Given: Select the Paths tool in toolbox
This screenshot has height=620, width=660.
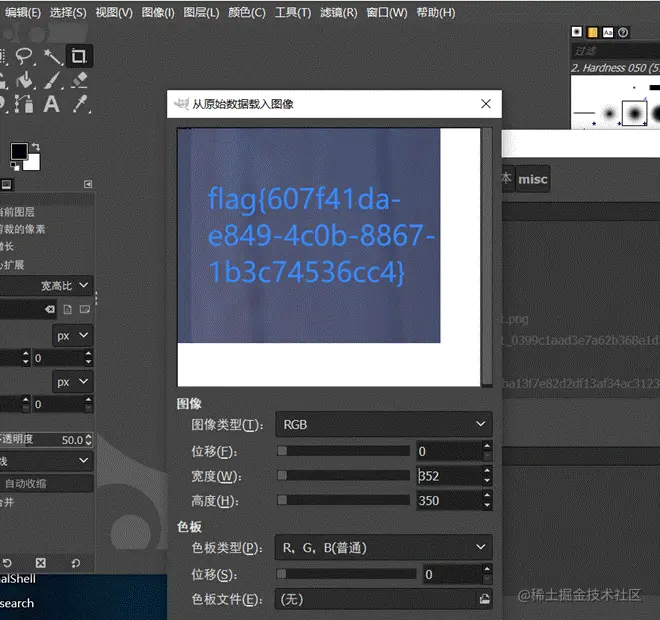Looking at the screenshot, I should 24,104.
